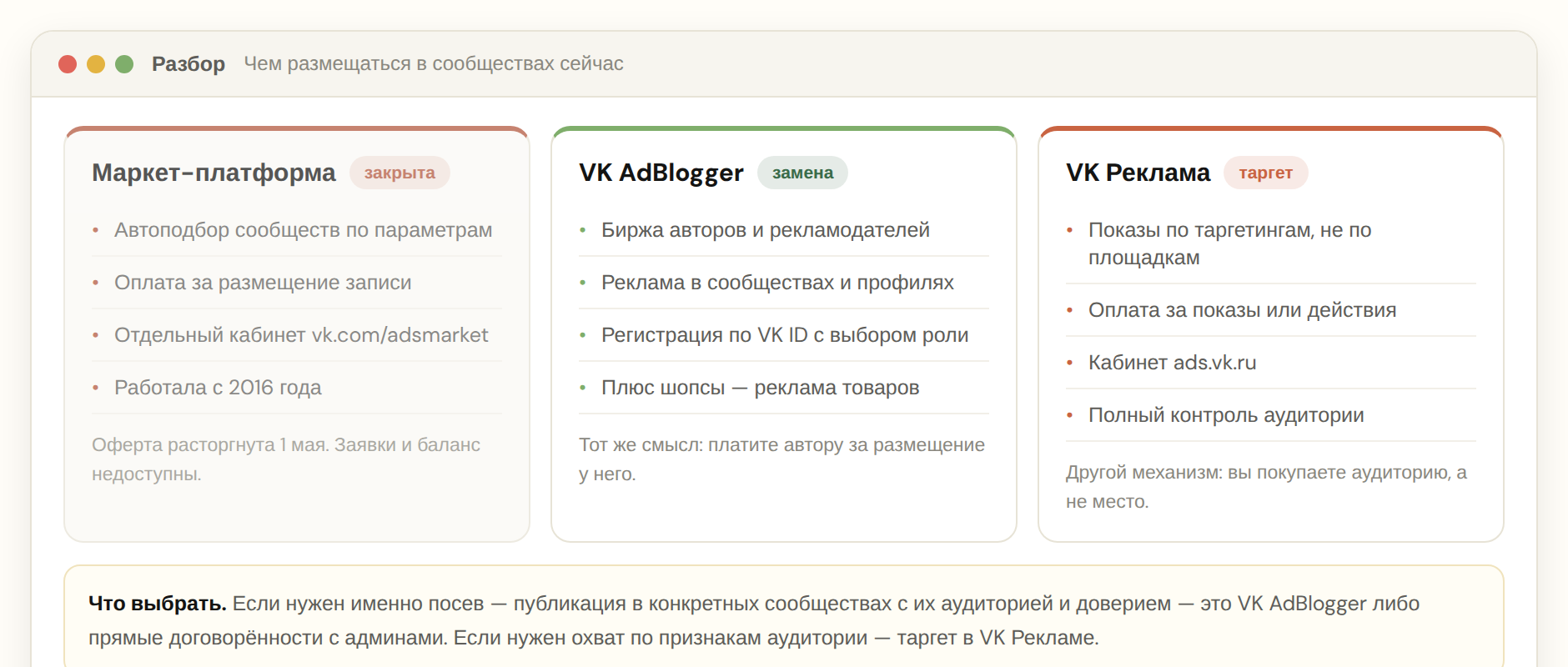
Task: Select 'Полный контроль аудитории' item
Action: pyautogui.click(x=1271, y=415)
